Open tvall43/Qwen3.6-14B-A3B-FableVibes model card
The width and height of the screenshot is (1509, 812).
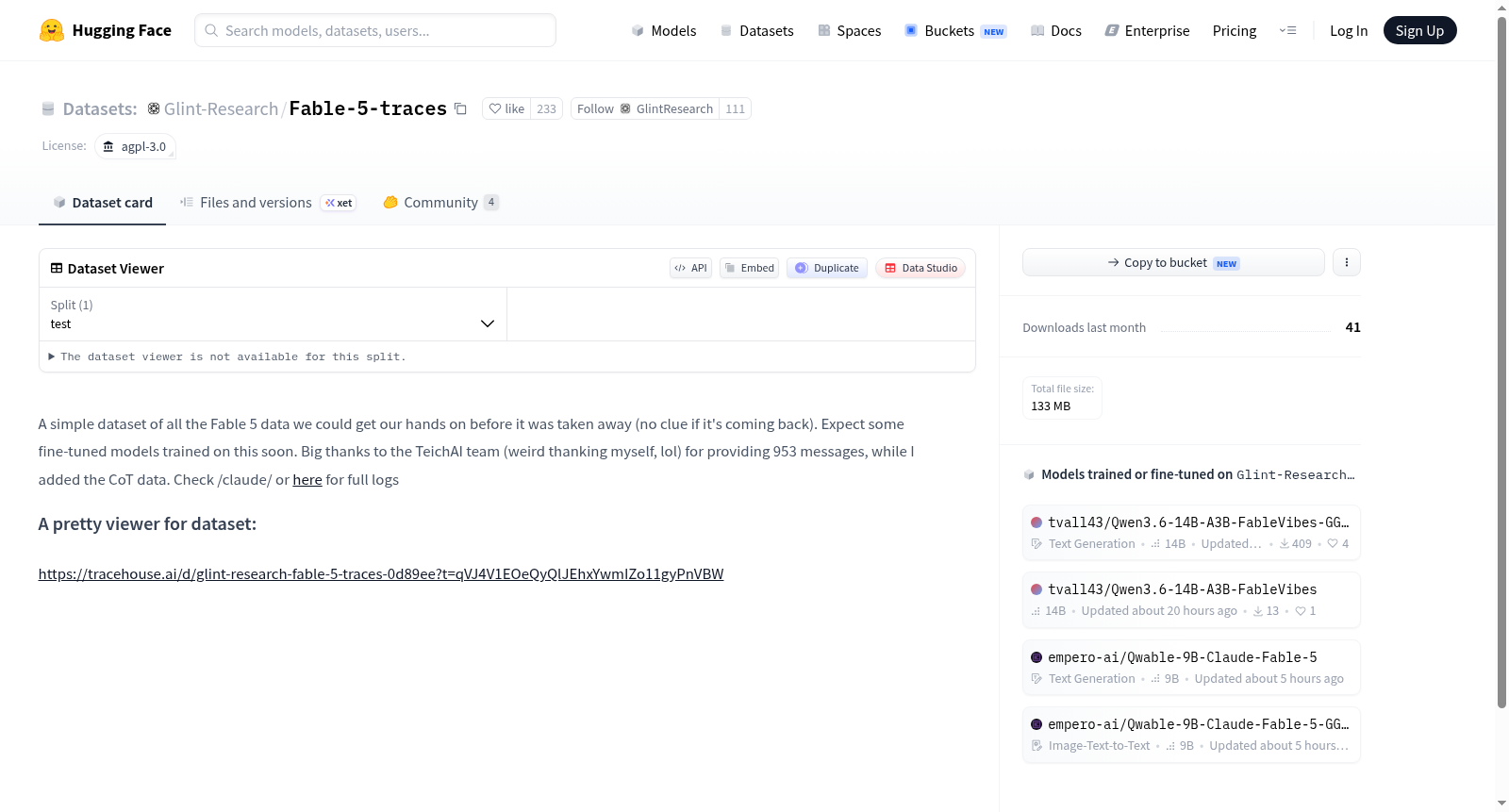click(1191, 600)
